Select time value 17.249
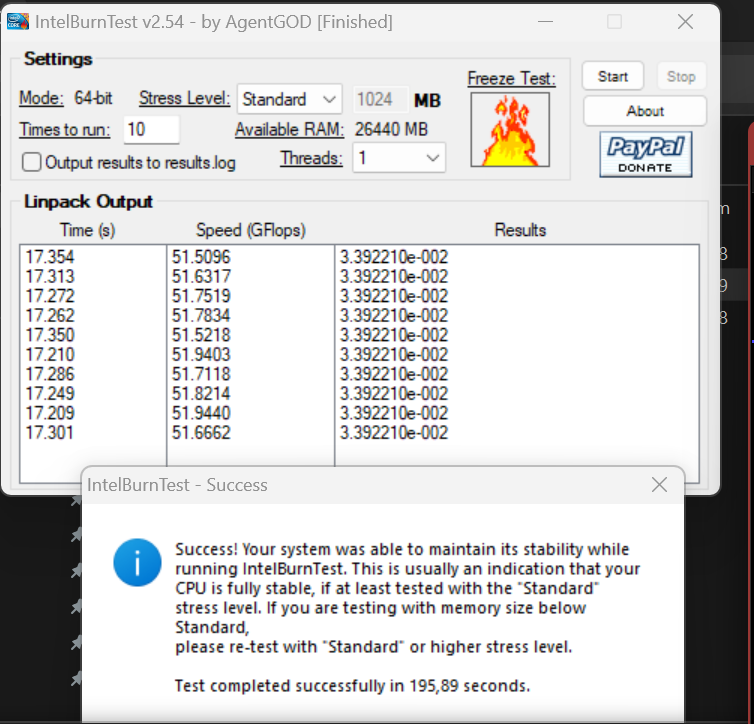Screen dimensions: 754x724 (x=50, y=394)
